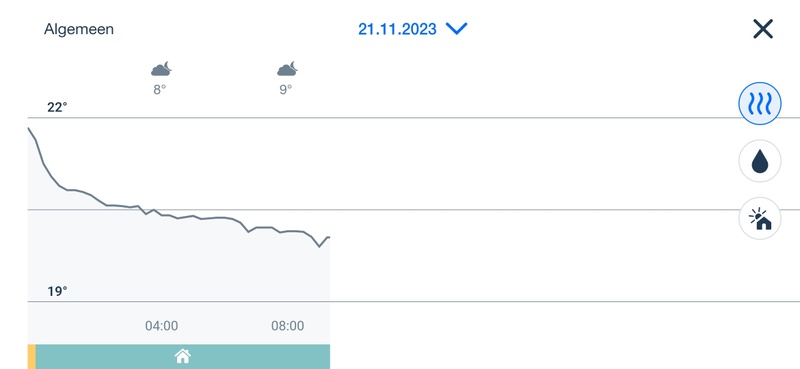The image size is (800, 369).
Task: Click the end point of temperature curve
Action: (329, 237)
